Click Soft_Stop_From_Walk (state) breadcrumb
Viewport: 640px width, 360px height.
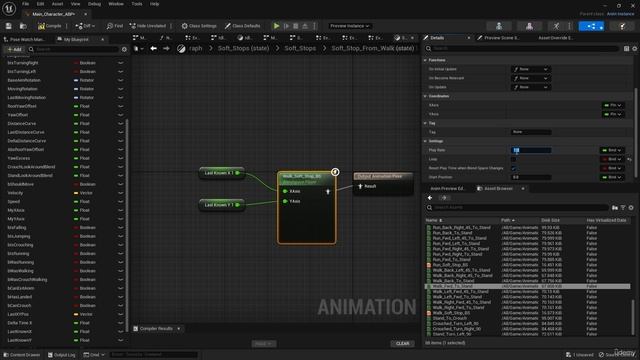tap(373, 48)
